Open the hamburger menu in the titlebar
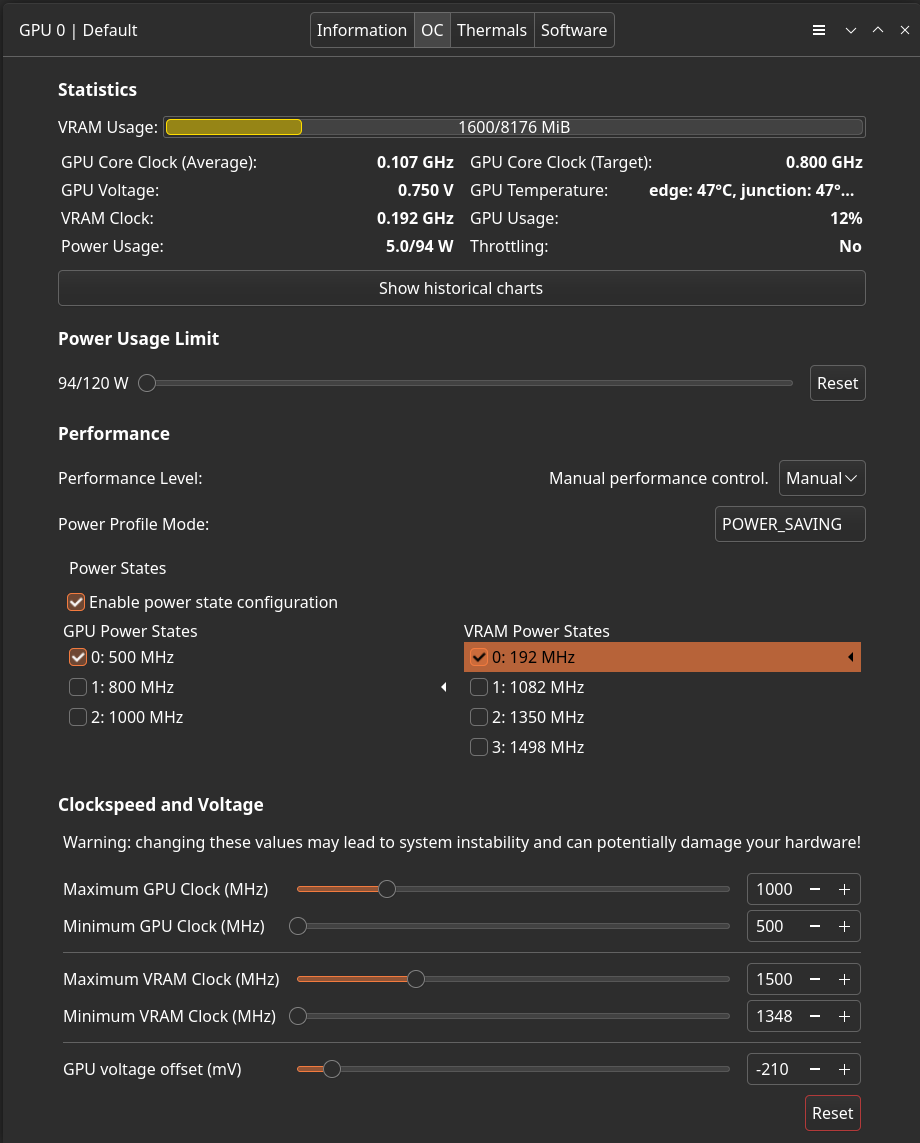This screenshot has height=1143, width=920. click(819, 30)
